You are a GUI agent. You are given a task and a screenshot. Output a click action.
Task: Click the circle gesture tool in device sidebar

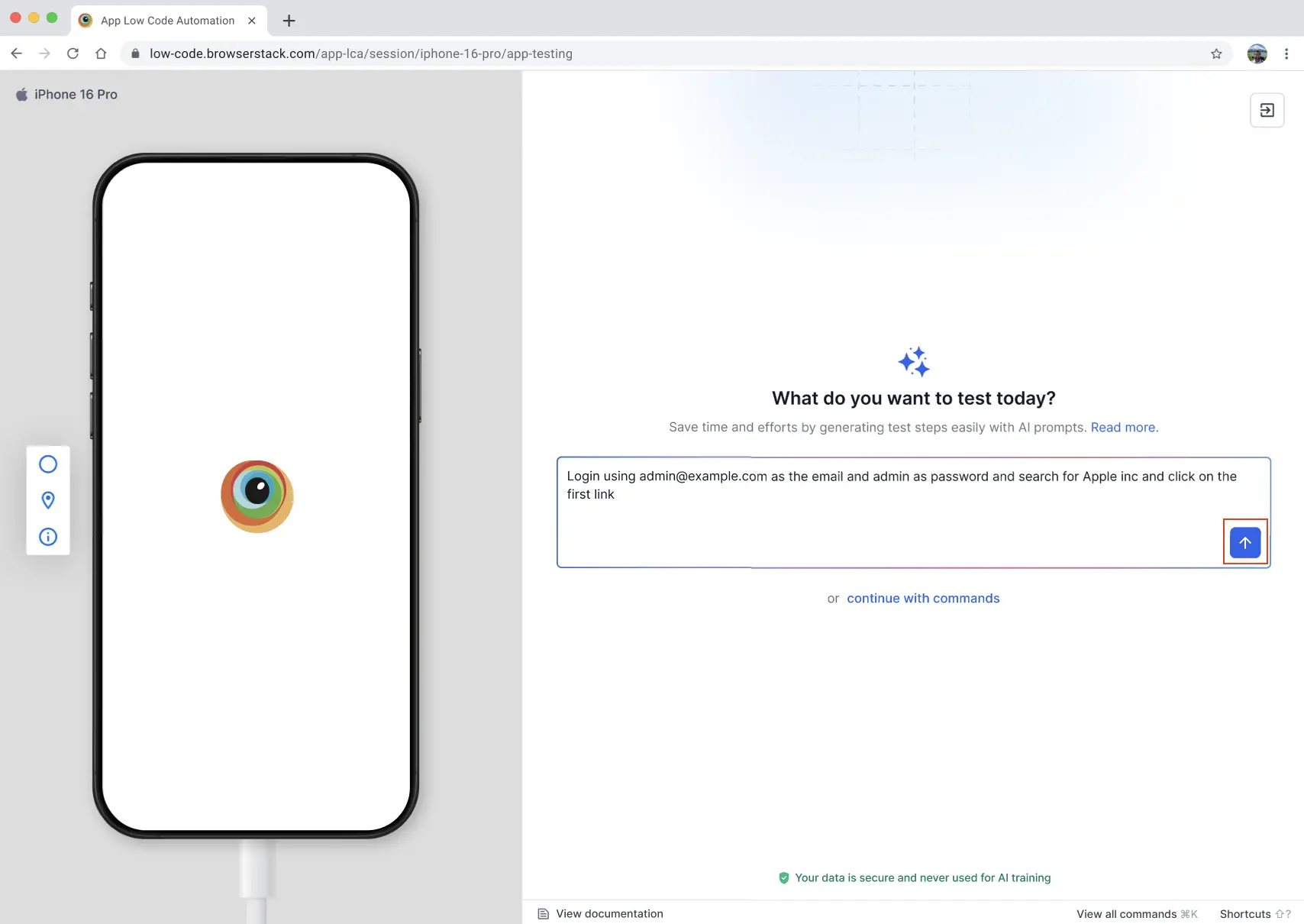pos(47,464)
